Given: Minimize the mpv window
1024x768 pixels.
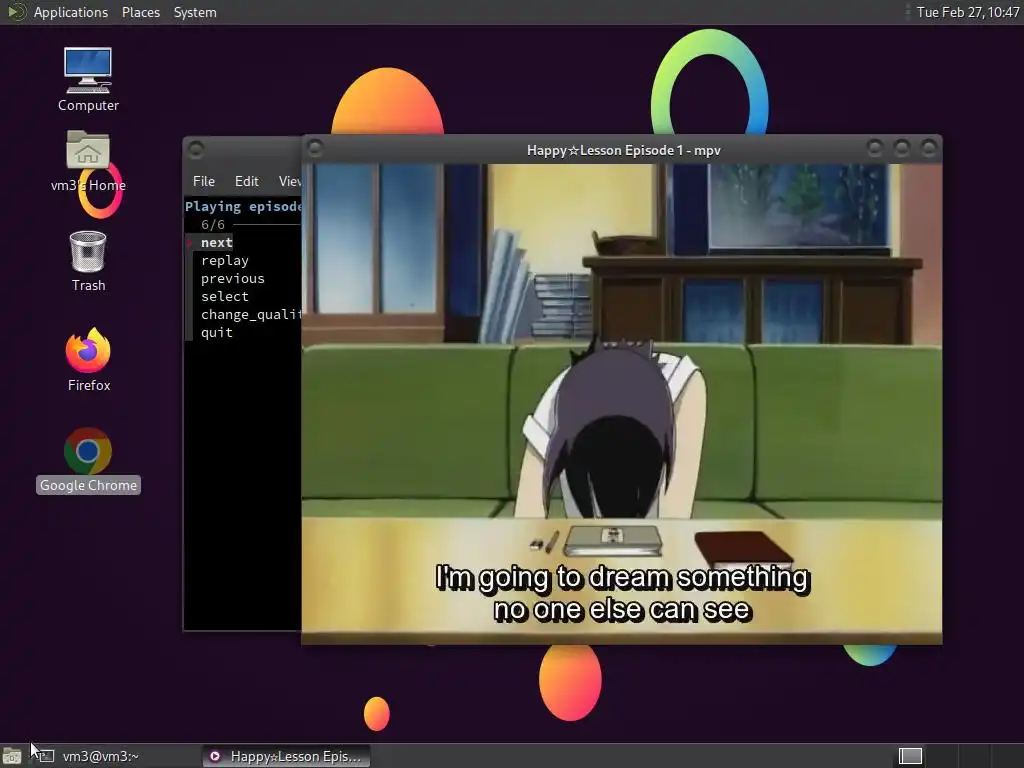Looking at the screenshot, I should [874, 149].
